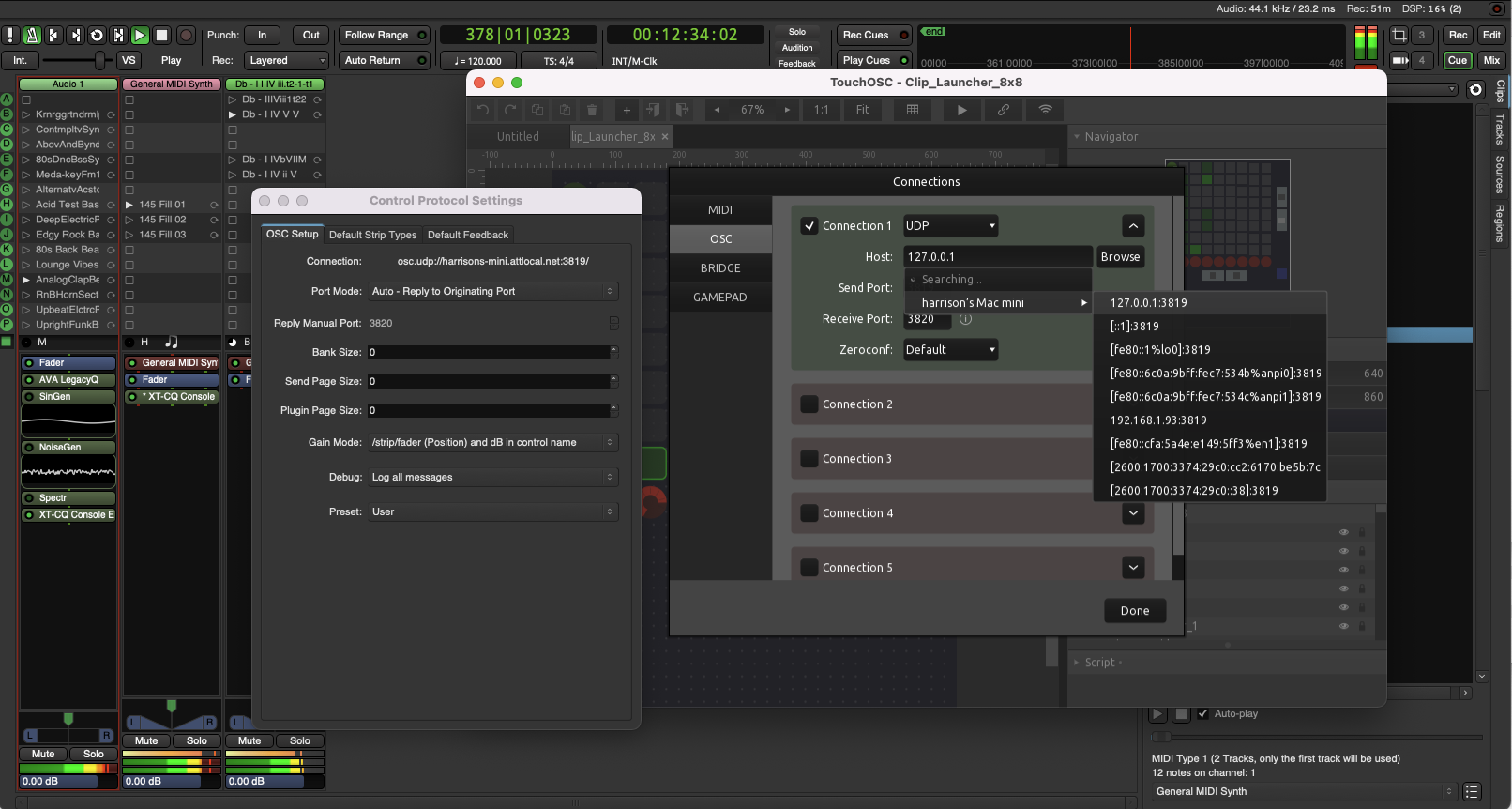Open TouchOSC editor network link icon

tap(1003, 110)
